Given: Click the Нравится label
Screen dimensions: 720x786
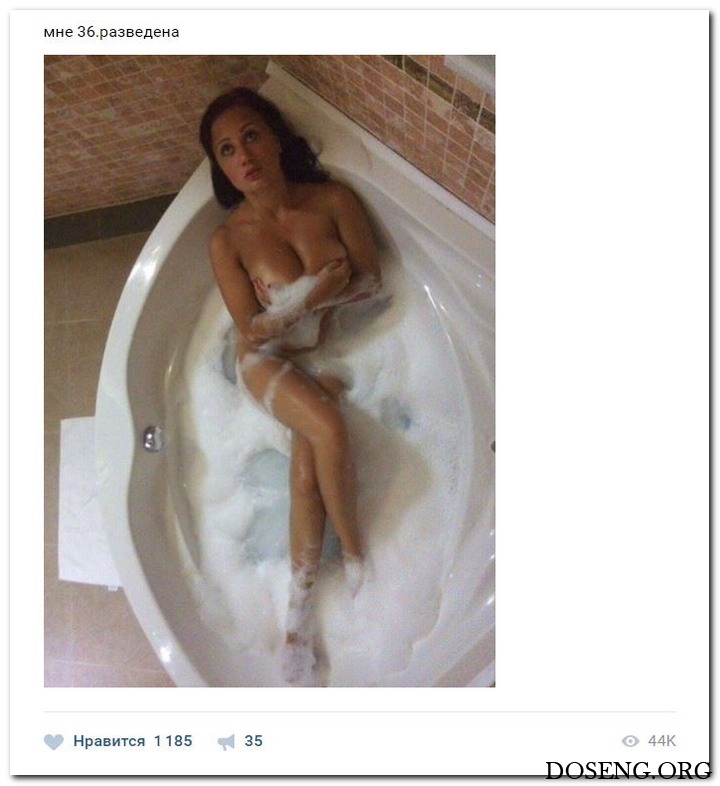Looking at the screenshot, I should click(x=109, y=741).
